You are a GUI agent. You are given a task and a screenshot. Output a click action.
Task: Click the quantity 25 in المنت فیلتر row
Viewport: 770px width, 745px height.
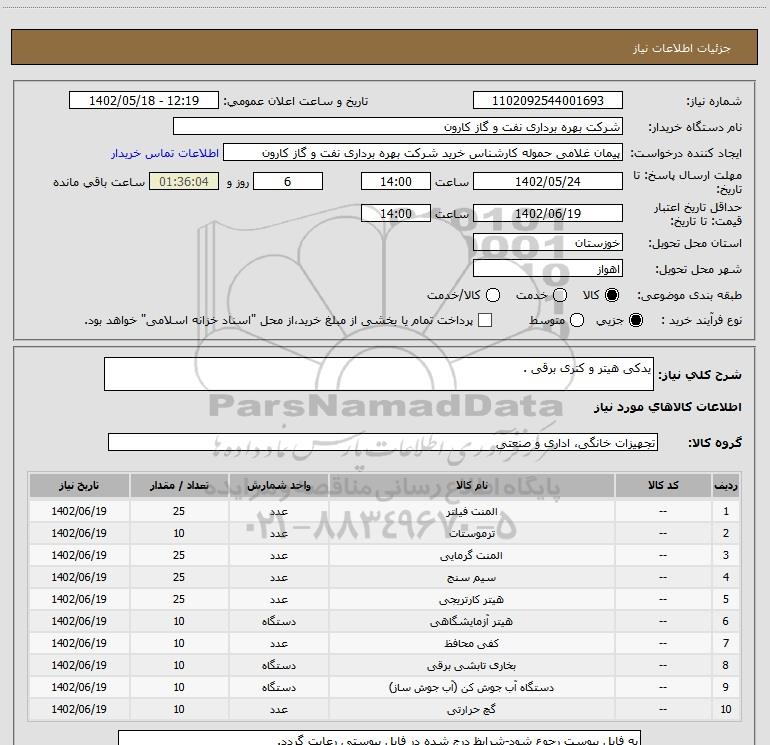tap(179, 511)
